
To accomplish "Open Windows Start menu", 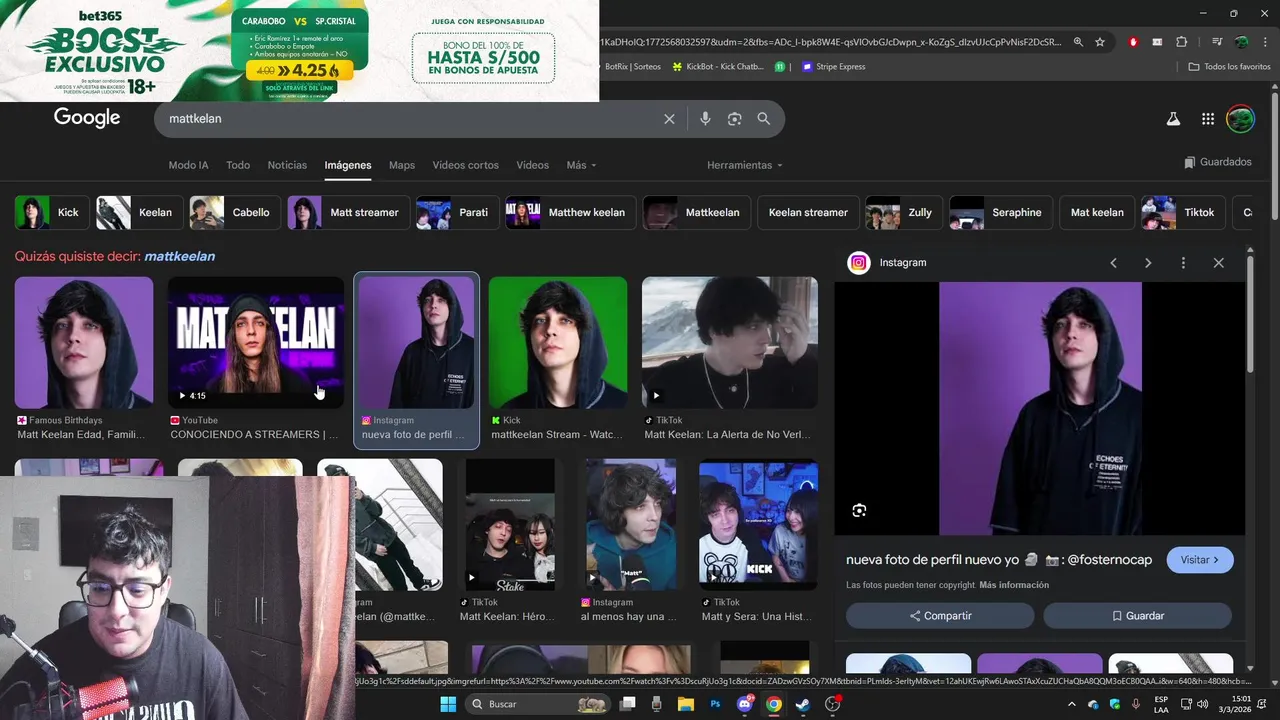I will [448, 704].
